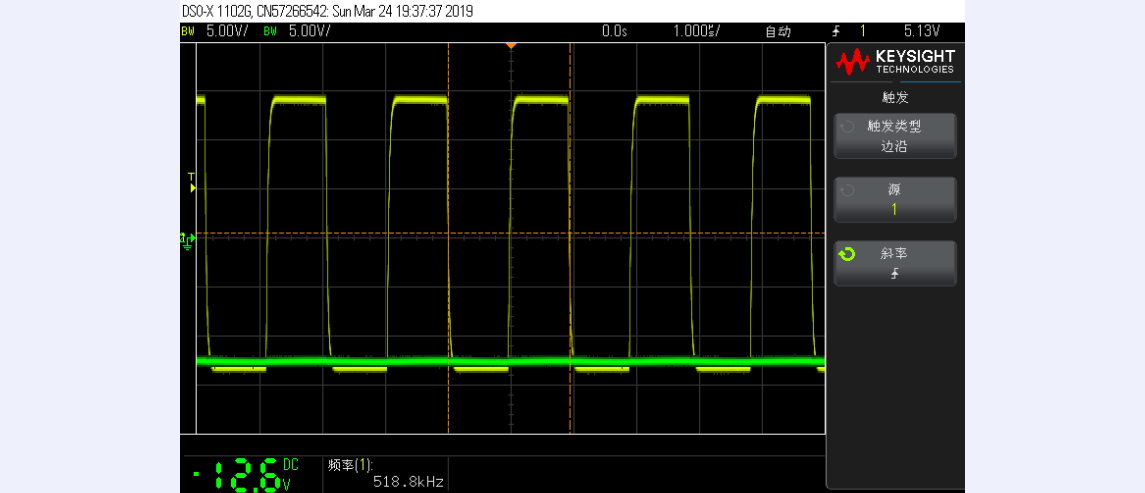Click the 1.000 time-per-division readout
The width and height of the screenshot is (1145, 493).
(x=697, y=31)
